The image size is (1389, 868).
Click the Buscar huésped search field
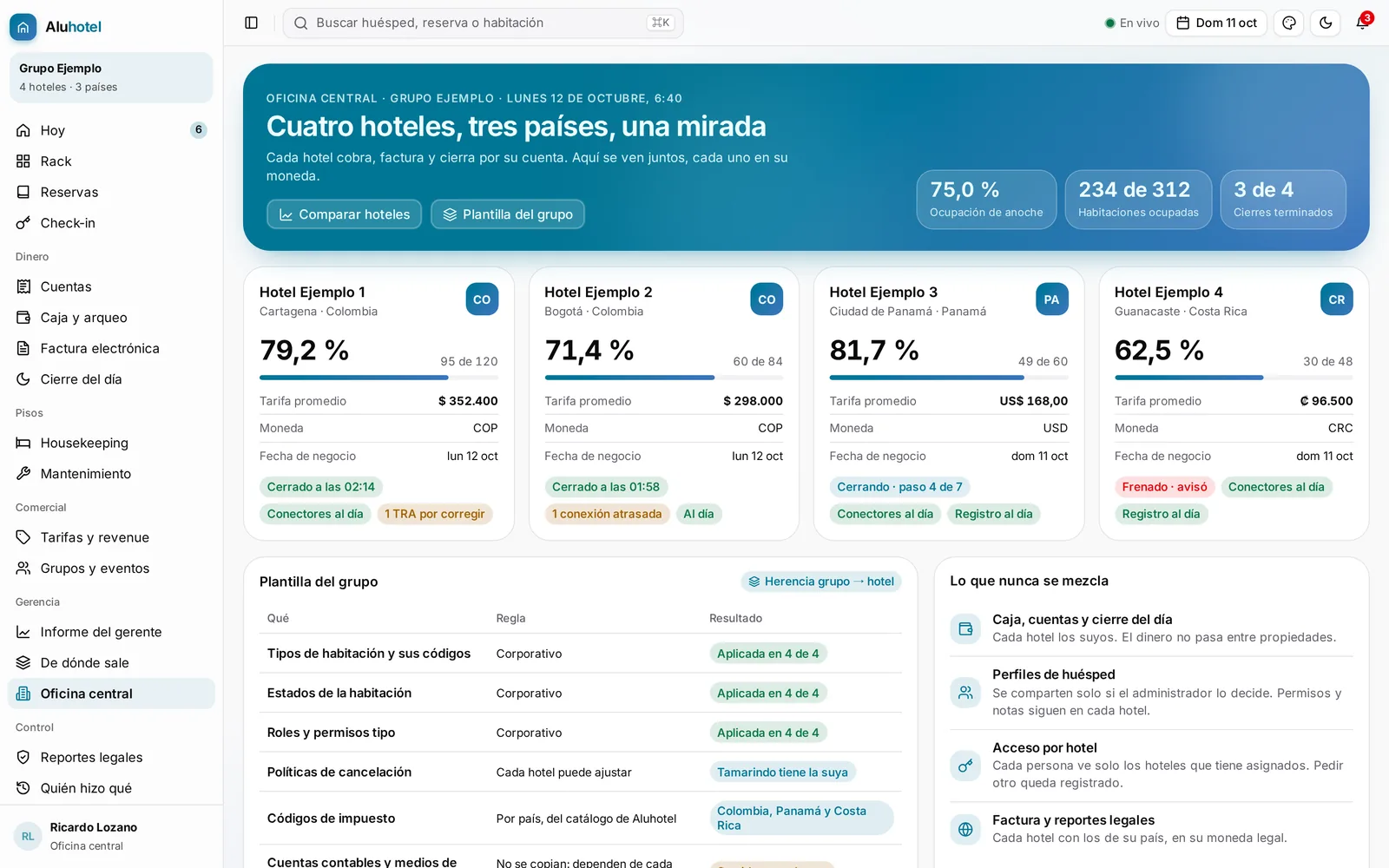point(483,23)
